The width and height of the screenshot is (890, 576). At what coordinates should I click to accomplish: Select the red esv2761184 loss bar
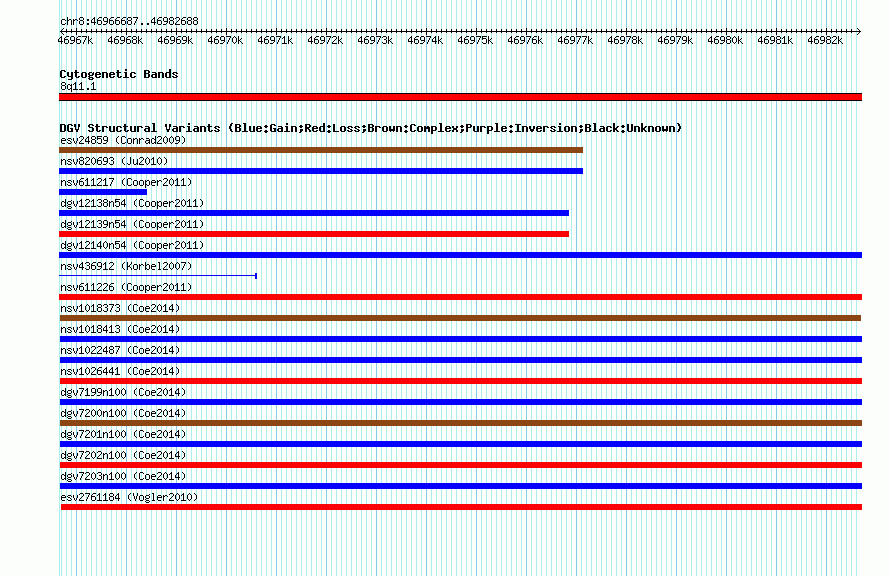click(x=461, y=507)
